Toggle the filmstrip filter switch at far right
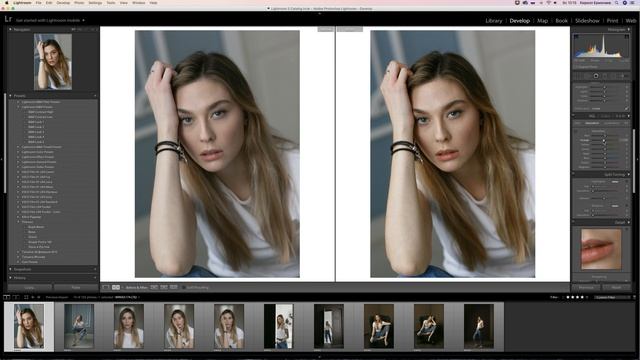 coord(634,297)
